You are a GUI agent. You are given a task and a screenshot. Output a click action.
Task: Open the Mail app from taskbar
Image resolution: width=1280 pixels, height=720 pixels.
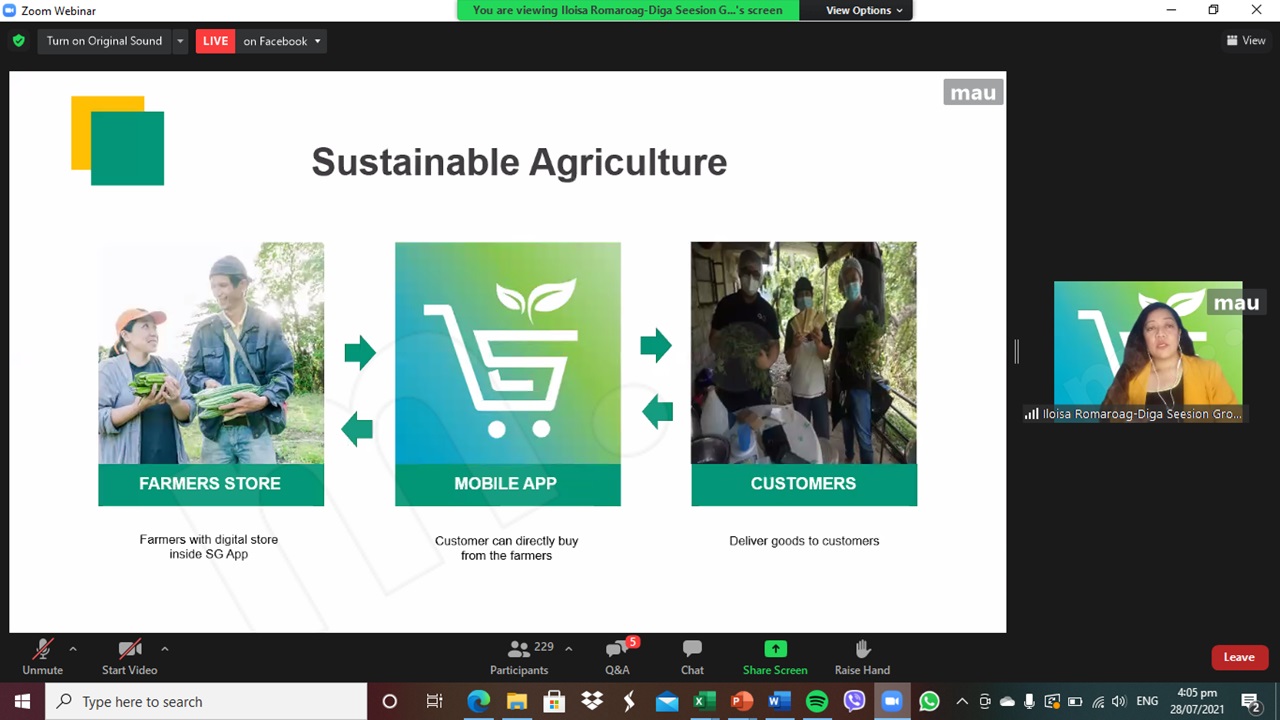click(667, 701)
